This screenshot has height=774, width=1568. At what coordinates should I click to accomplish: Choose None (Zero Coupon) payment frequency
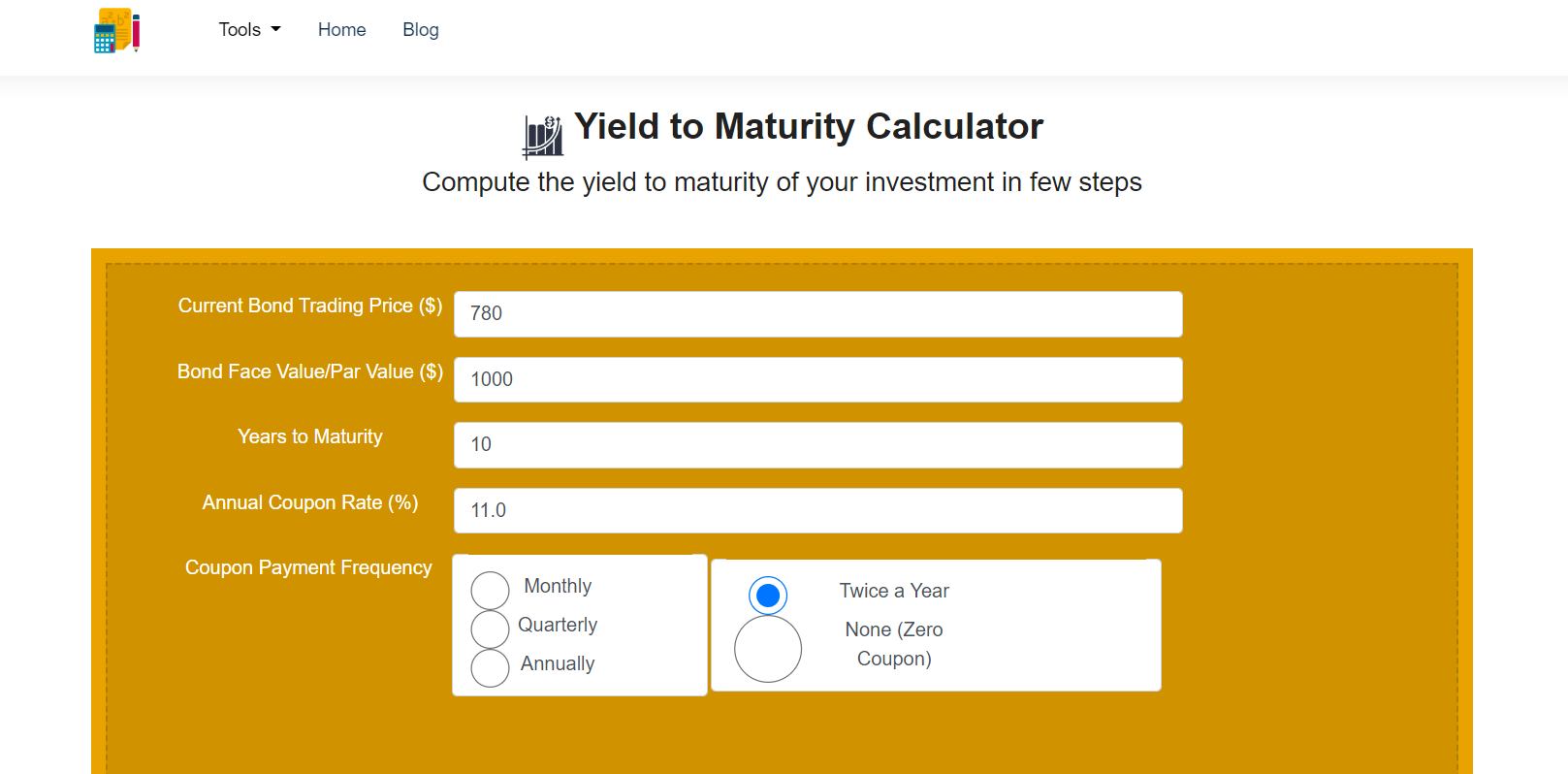point(768,646)
